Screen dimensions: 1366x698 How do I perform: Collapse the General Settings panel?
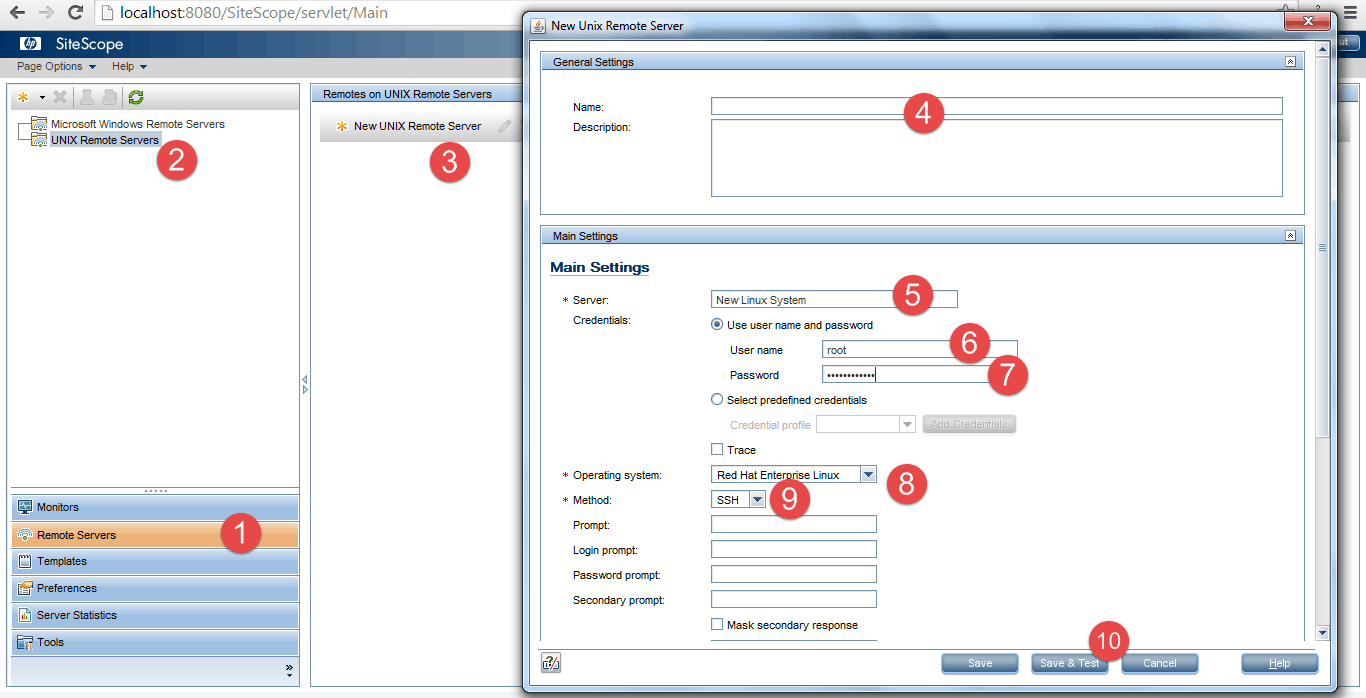coord(1290,62)
